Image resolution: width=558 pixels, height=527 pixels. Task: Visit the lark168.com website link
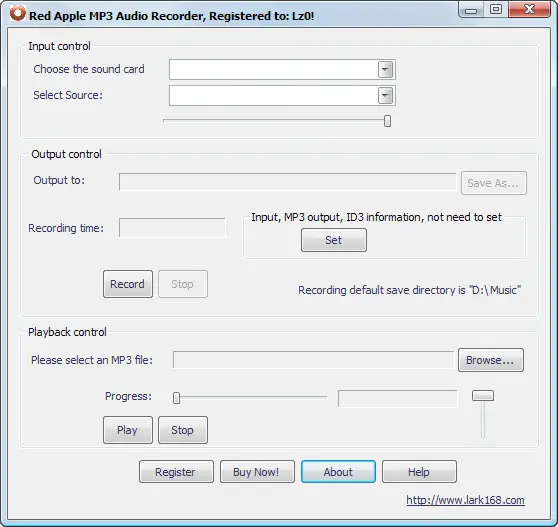[465, 500]
